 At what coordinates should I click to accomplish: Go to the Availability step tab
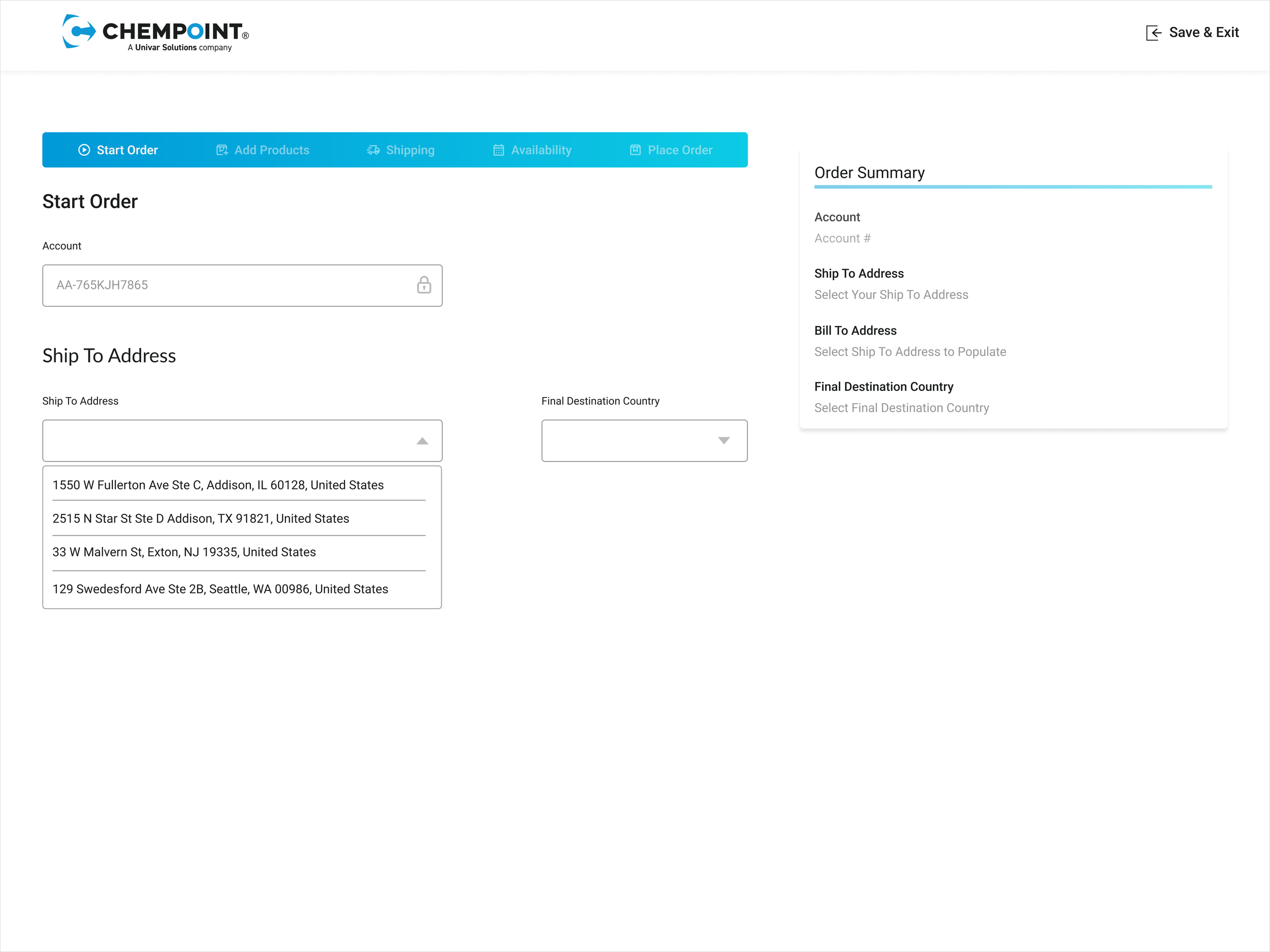[532, 150]
